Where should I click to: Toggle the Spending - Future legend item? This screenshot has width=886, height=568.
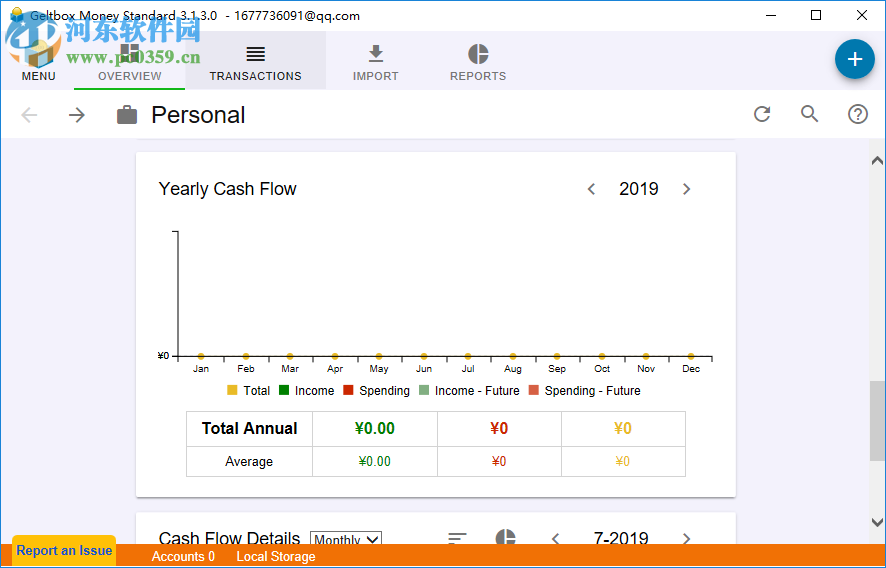coord(584,391)
